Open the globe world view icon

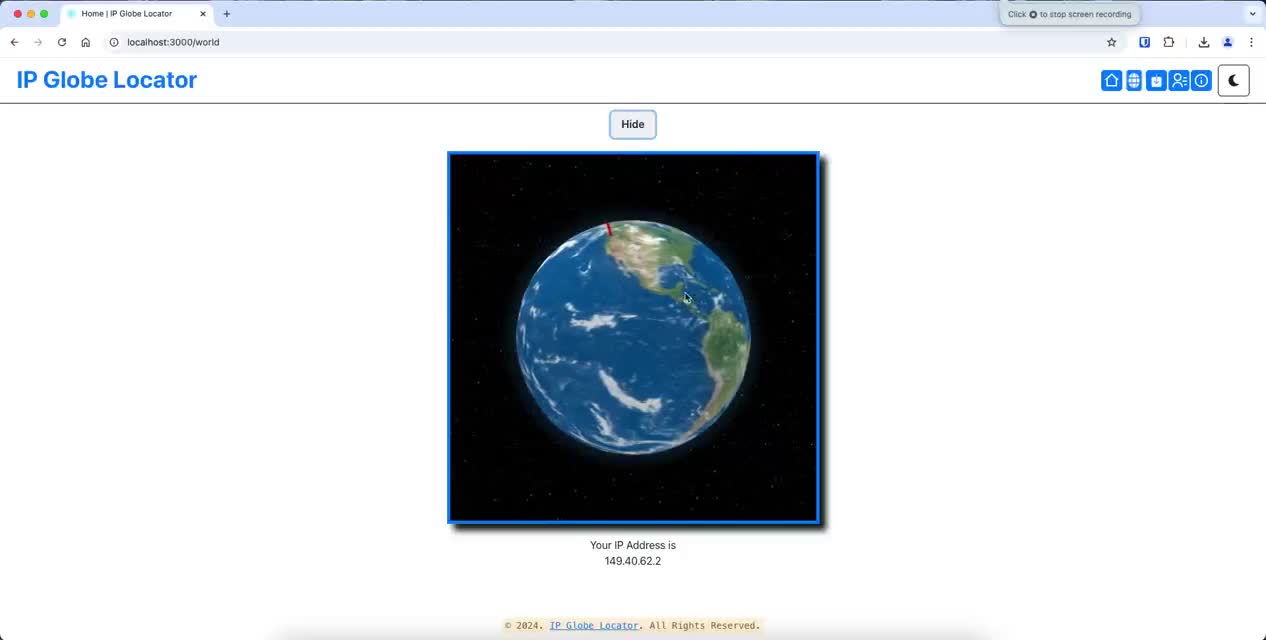click(1134, 81)
